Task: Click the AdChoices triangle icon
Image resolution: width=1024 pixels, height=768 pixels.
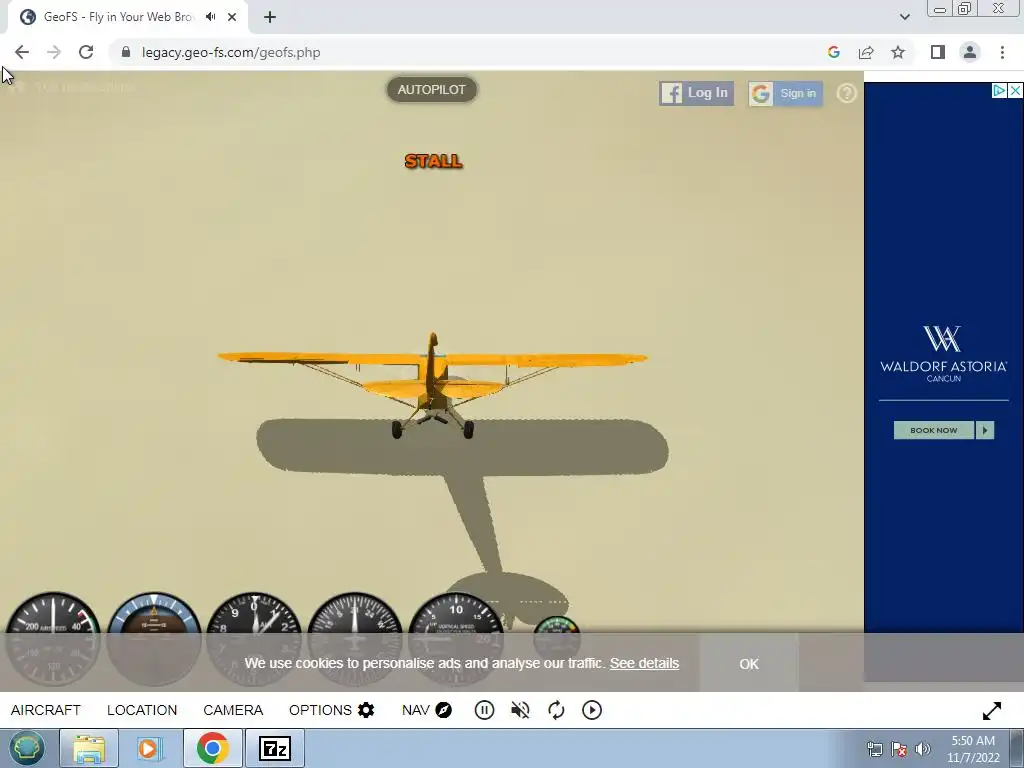Action: [x=999, y=91]
